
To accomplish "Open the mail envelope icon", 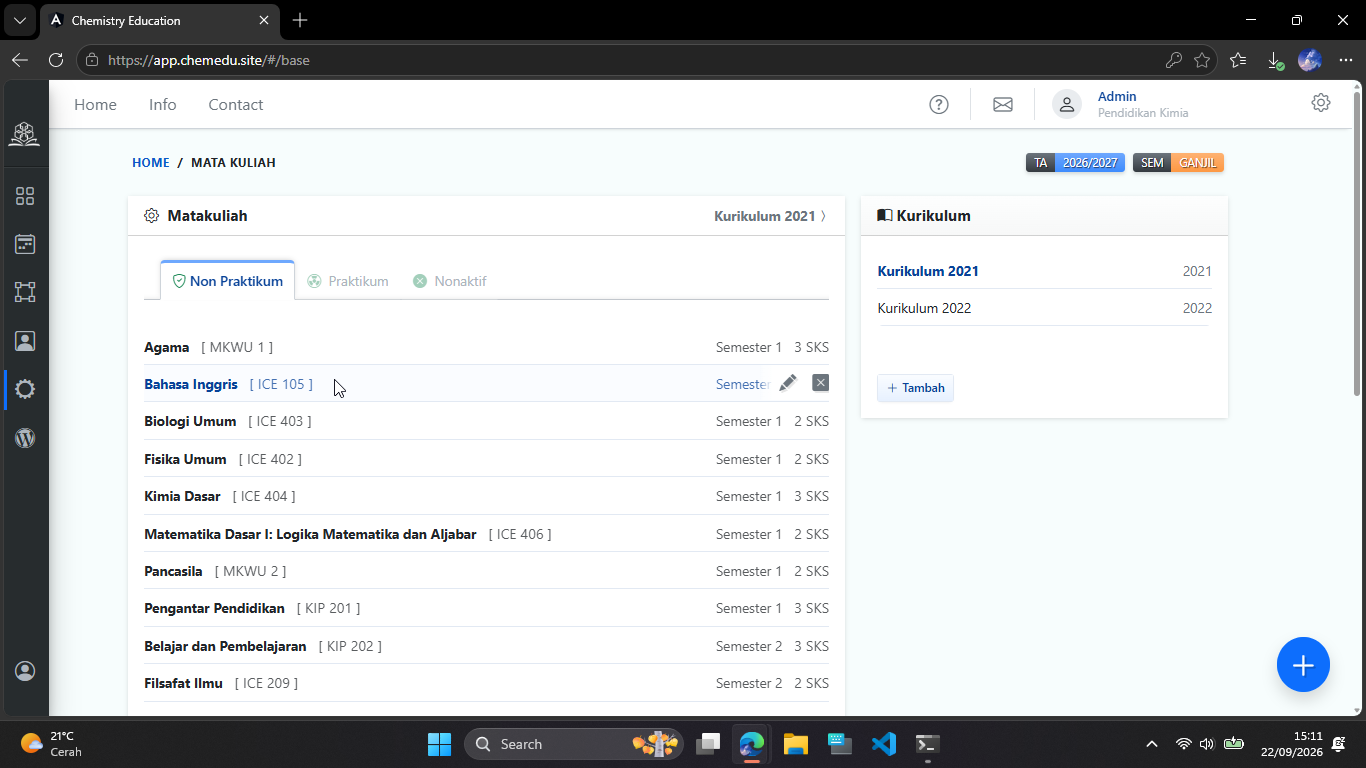I will click(1003, 104).
